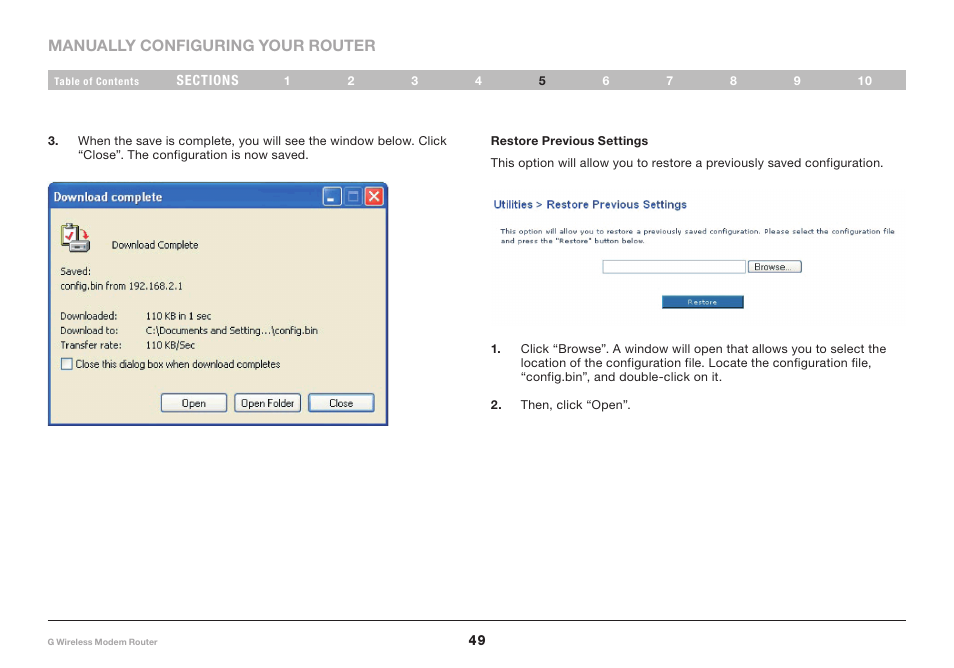Screen dimensions: 954x668
Task: Go to section 2 in navigation bar
Action: [x=350, y=81]
